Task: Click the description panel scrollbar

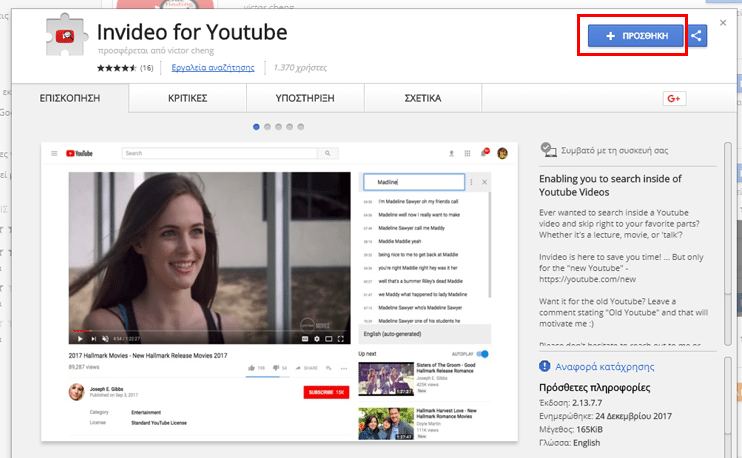Action: tap(728, 244)
